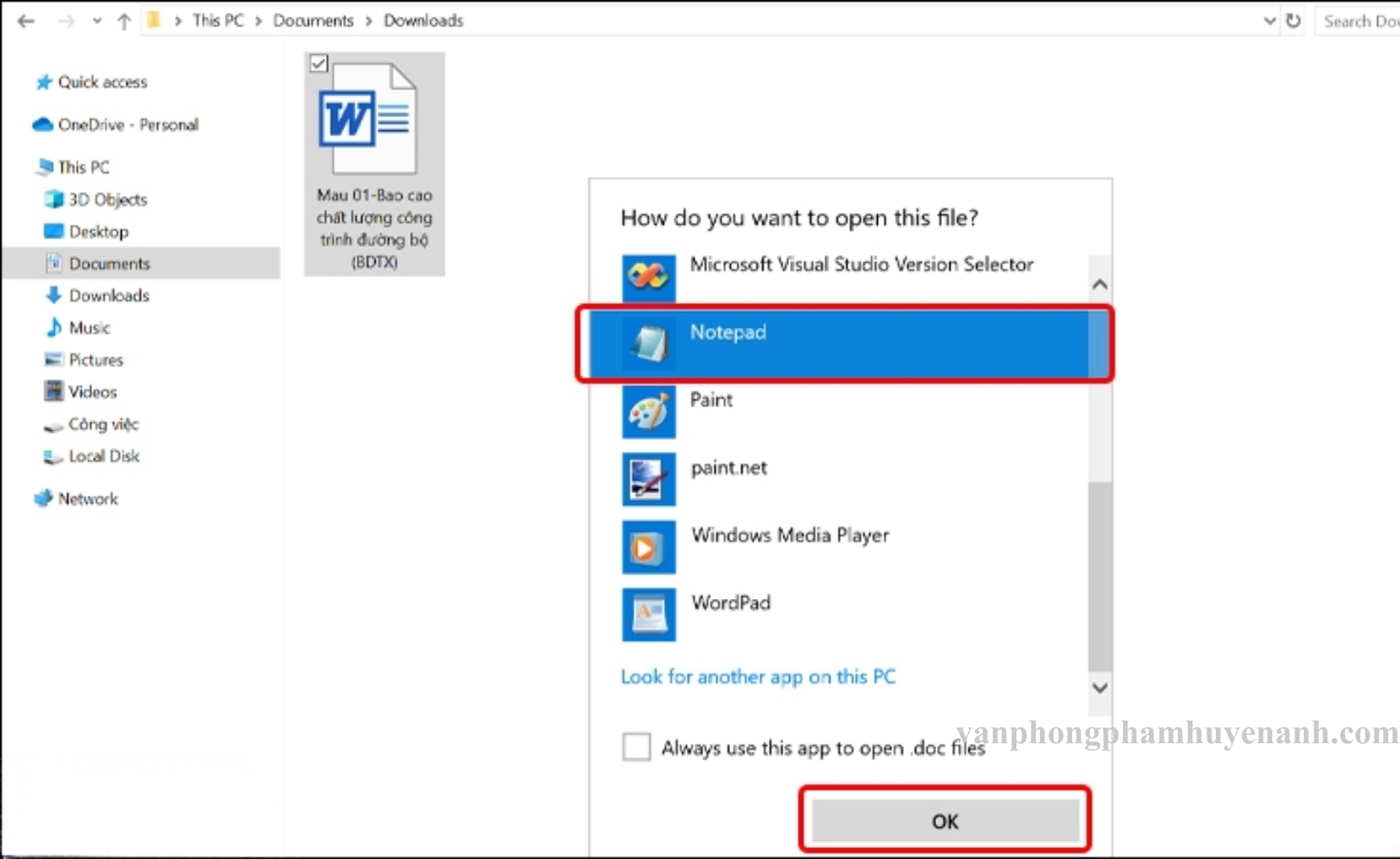Image resolution: width=1400 pixels, height=859 pixels.
Task: Open Videos folder in sidebar
Action: coord(93,392)
